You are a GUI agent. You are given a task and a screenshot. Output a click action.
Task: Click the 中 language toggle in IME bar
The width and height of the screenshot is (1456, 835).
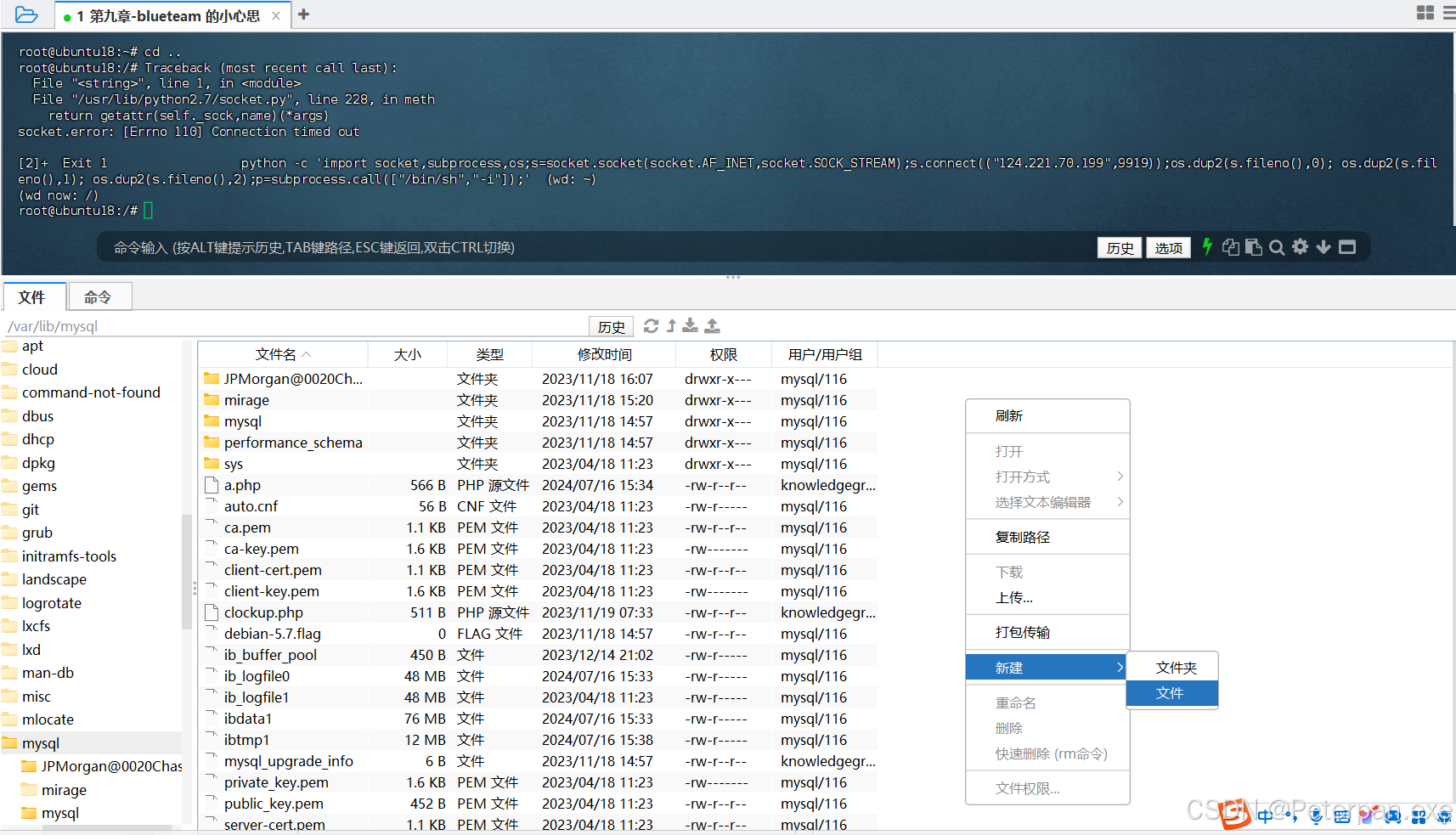(x=1266, y=816)
